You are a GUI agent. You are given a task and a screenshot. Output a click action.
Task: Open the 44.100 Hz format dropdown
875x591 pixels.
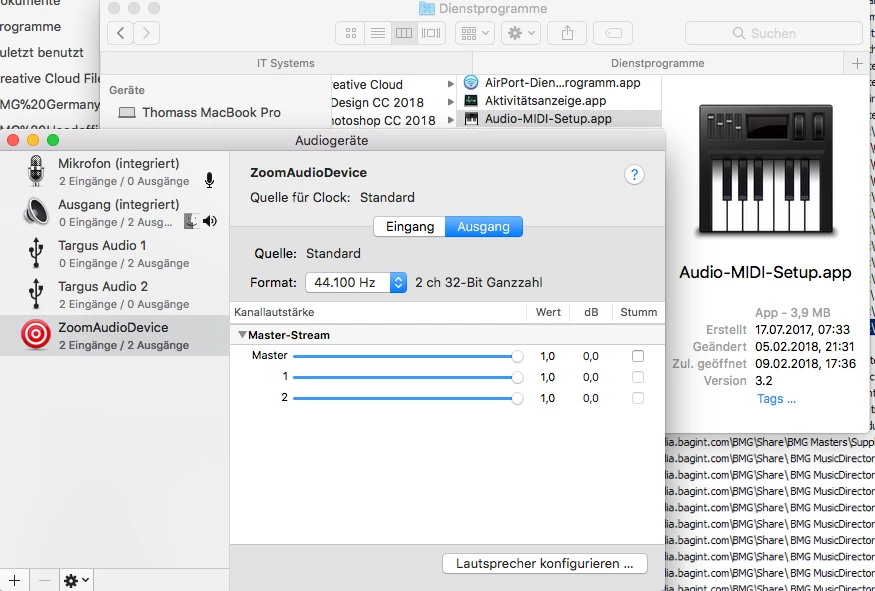click(356, 282)
